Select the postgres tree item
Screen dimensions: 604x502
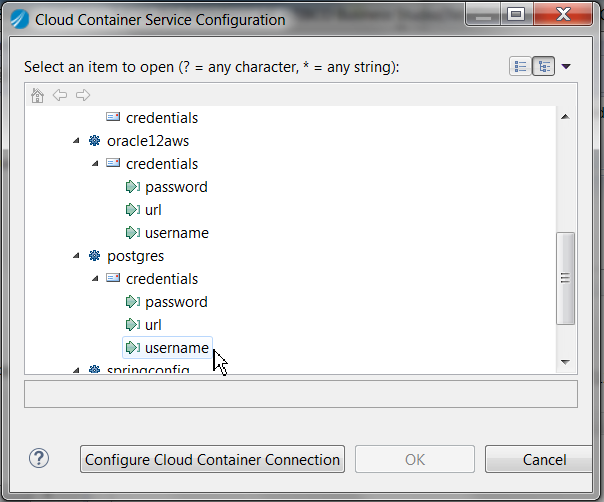136,256
